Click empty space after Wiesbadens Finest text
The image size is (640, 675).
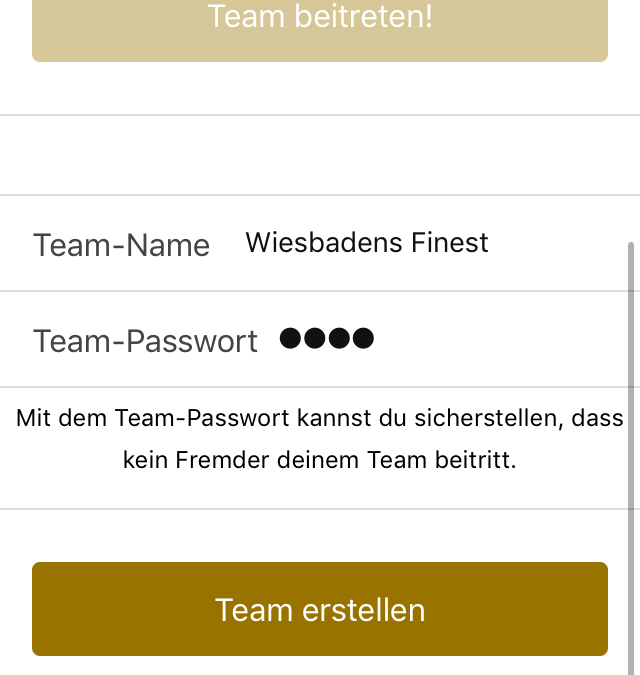(x=555, y=243)
